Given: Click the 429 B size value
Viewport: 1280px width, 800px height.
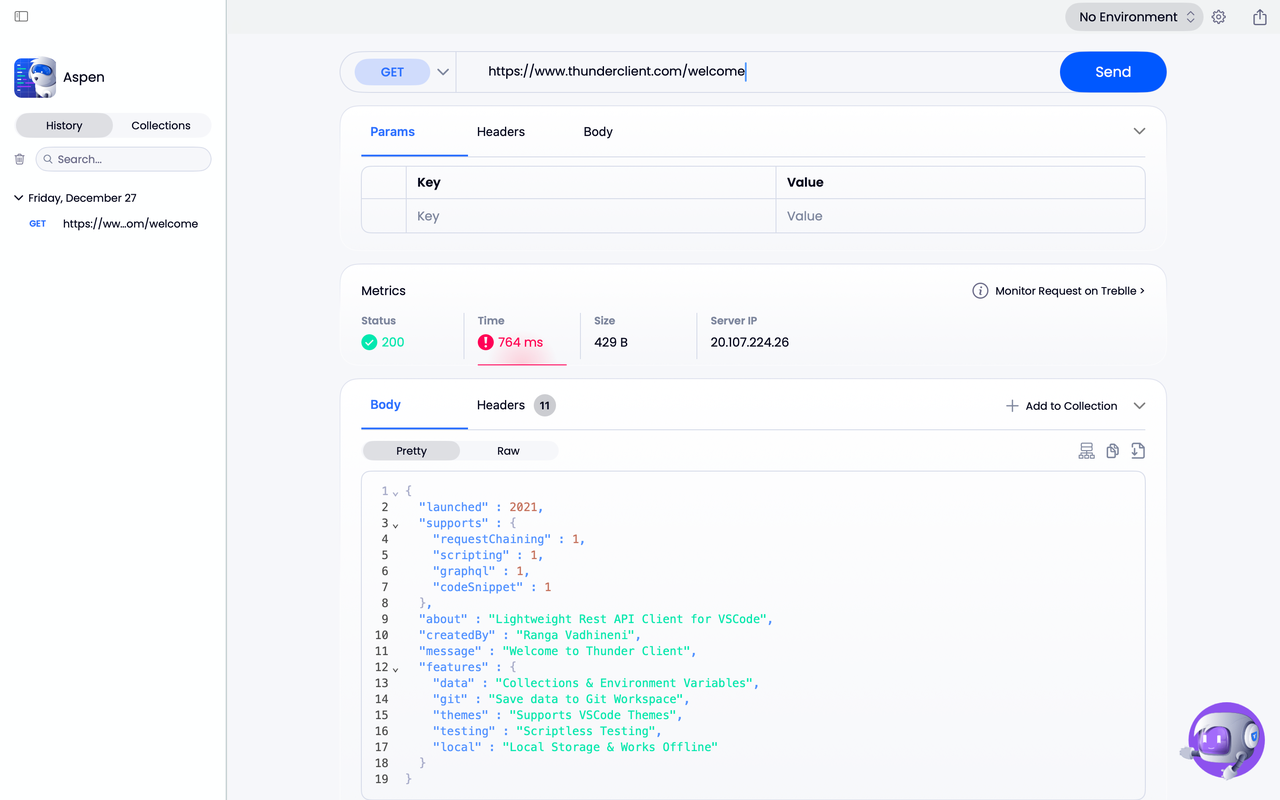Looking at the screenshot, I should click(611, 342).
